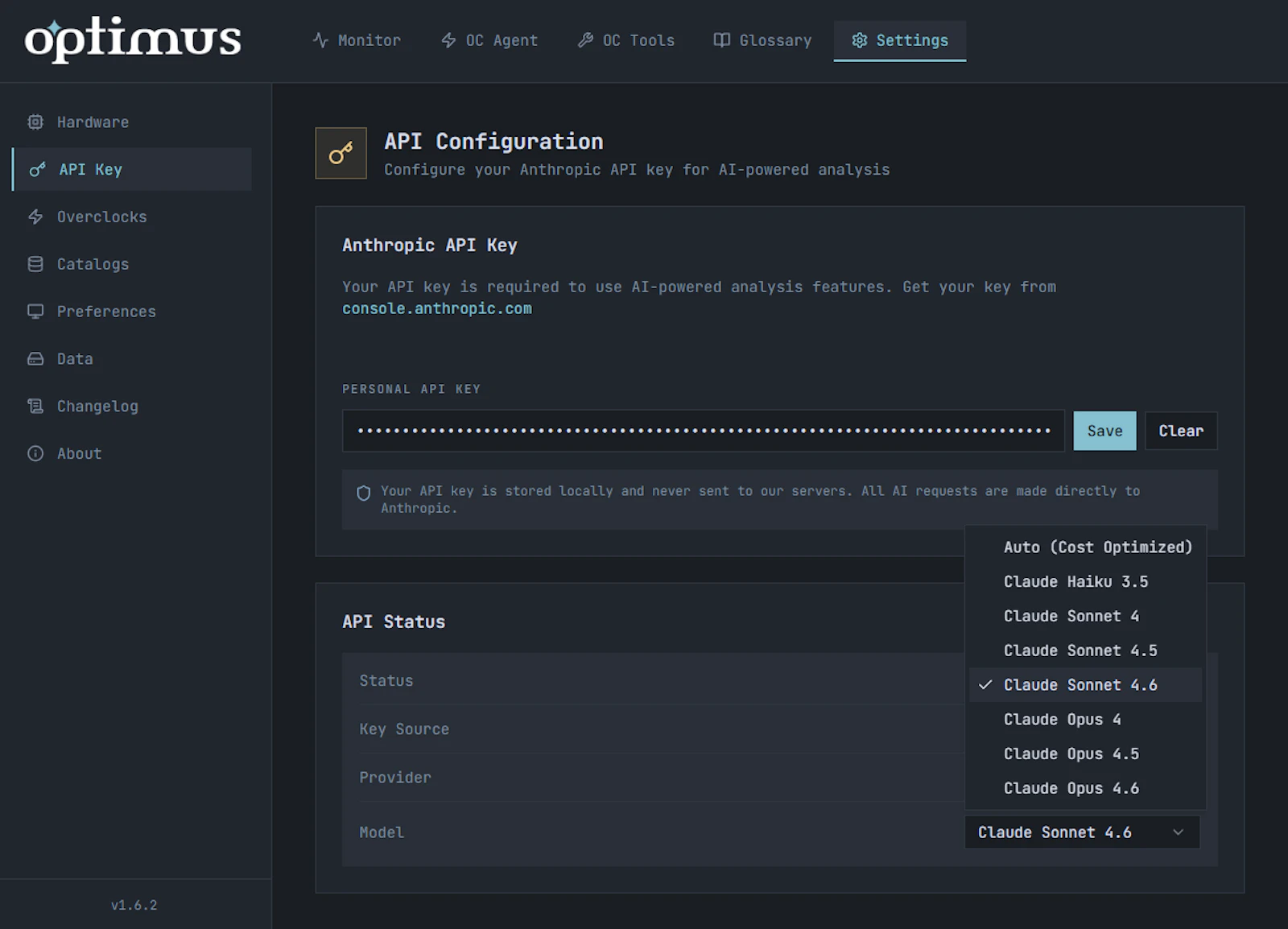
Task: Click the Anthropic API Key heading
Action: click(x=430, y=246)
